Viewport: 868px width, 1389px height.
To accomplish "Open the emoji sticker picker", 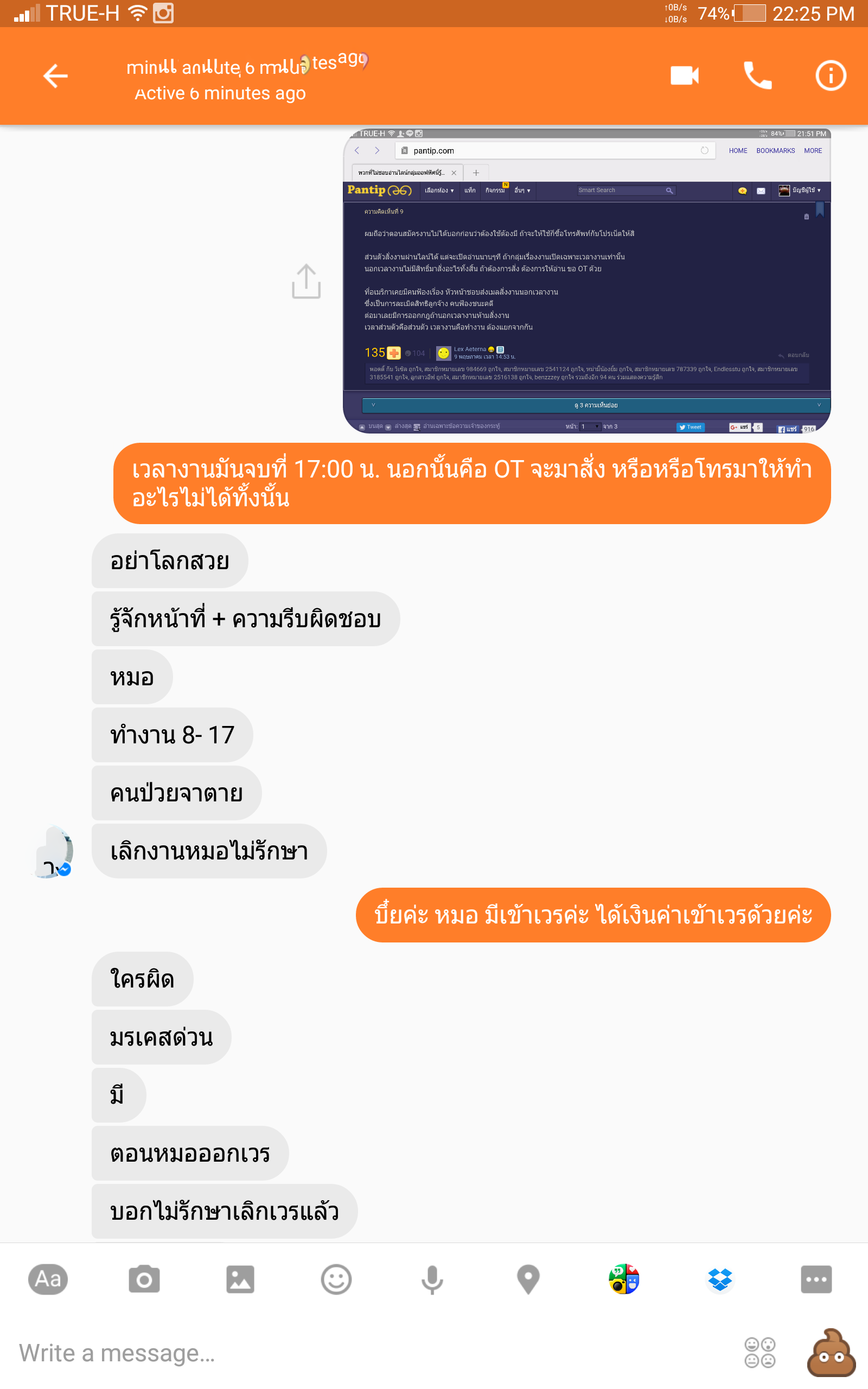I will 336,1279.
